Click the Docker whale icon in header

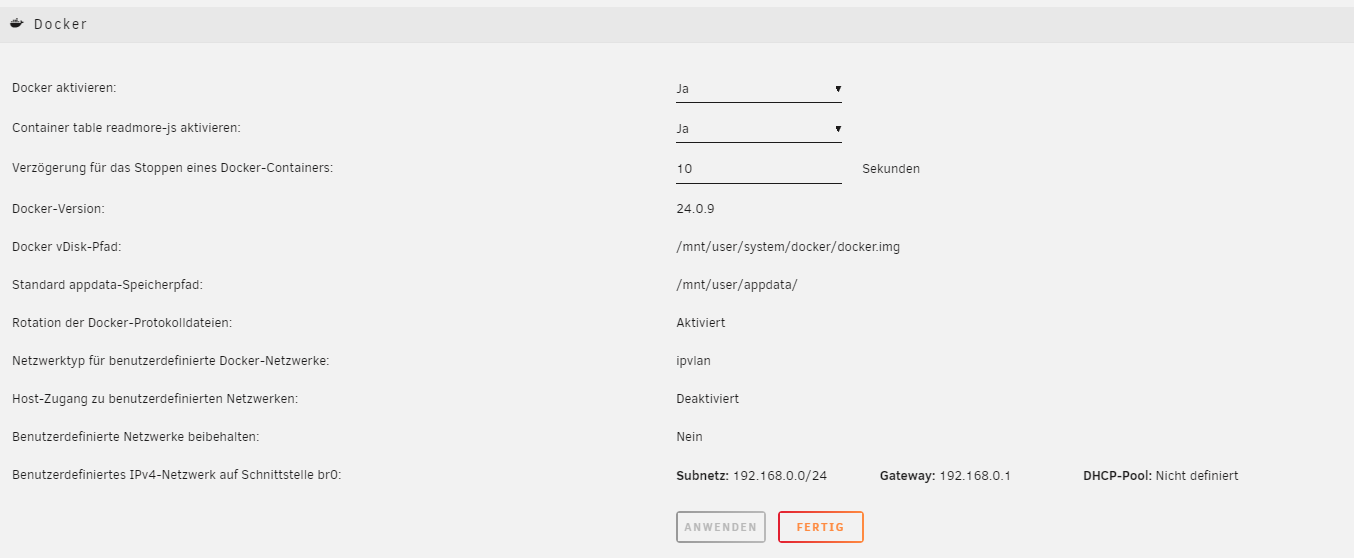[x=17, y=23]
